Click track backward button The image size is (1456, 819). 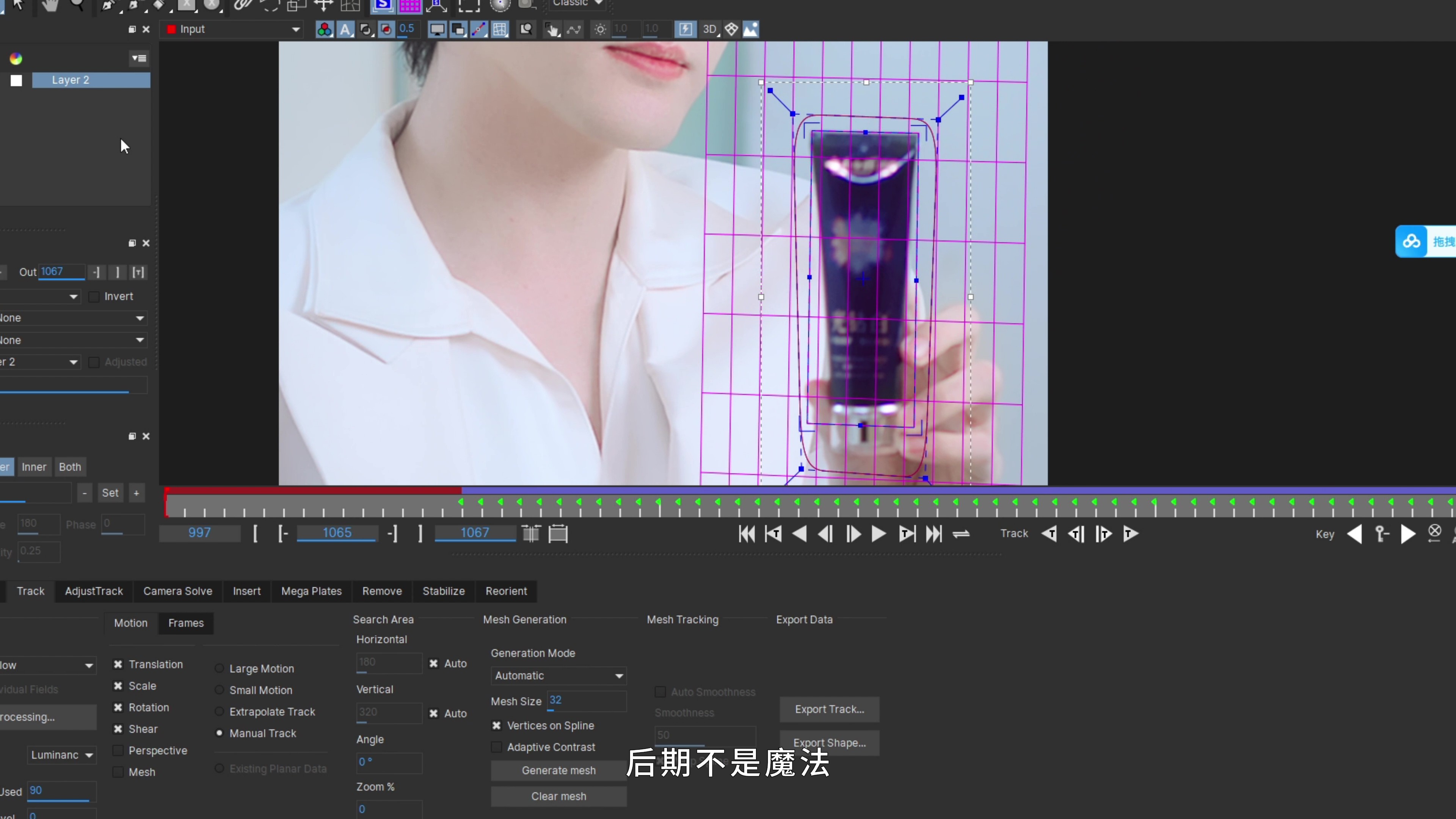coord(1049,533)
